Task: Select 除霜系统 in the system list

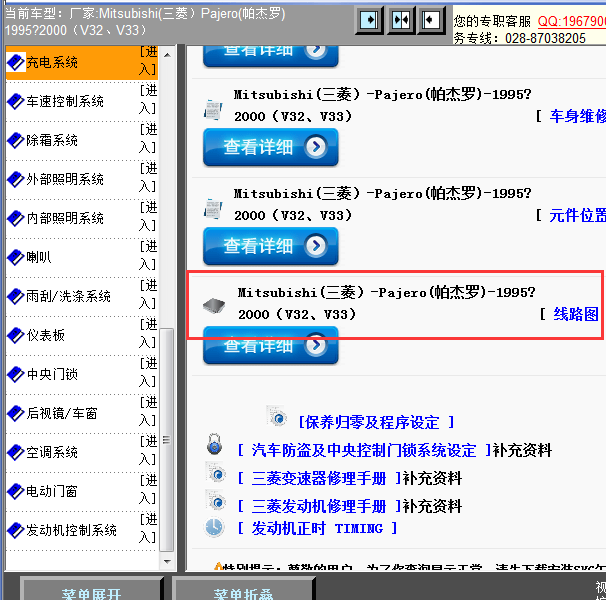Action: point(52,140)
